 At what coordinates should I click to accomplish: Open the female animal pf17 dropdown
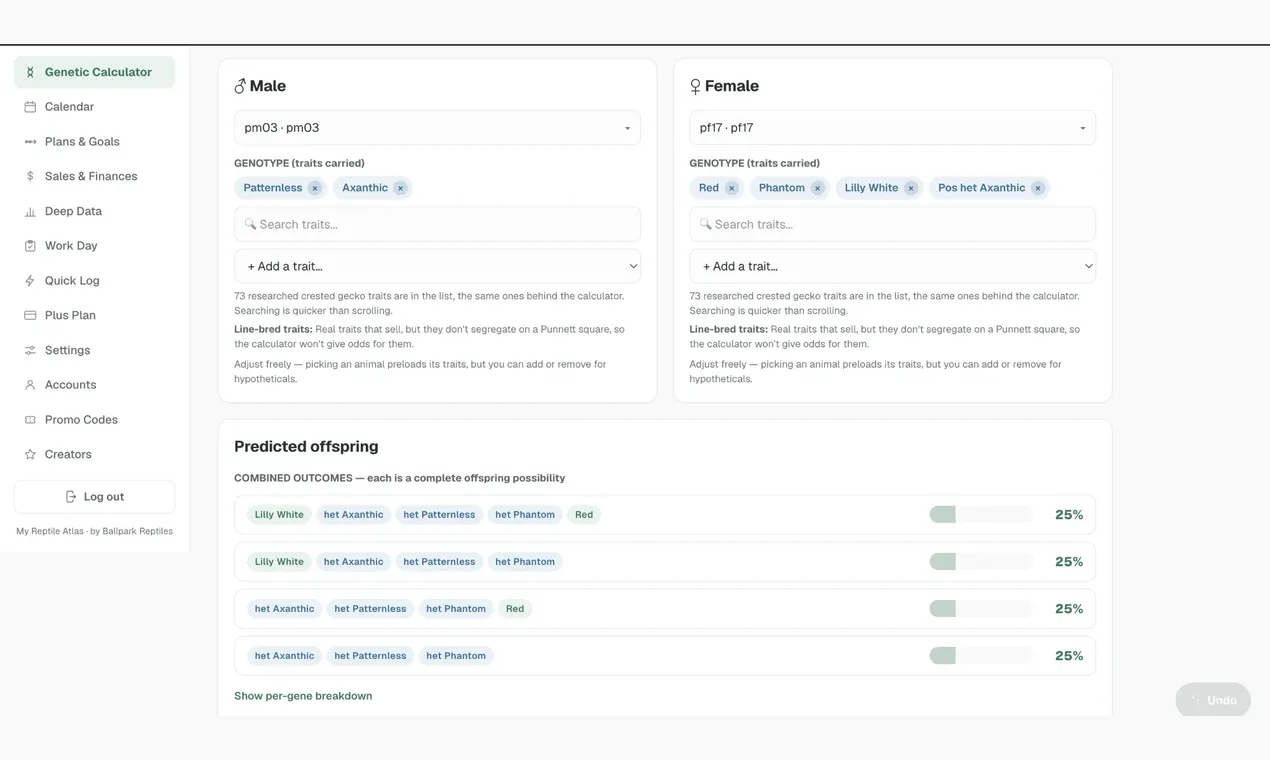[892, 128]
